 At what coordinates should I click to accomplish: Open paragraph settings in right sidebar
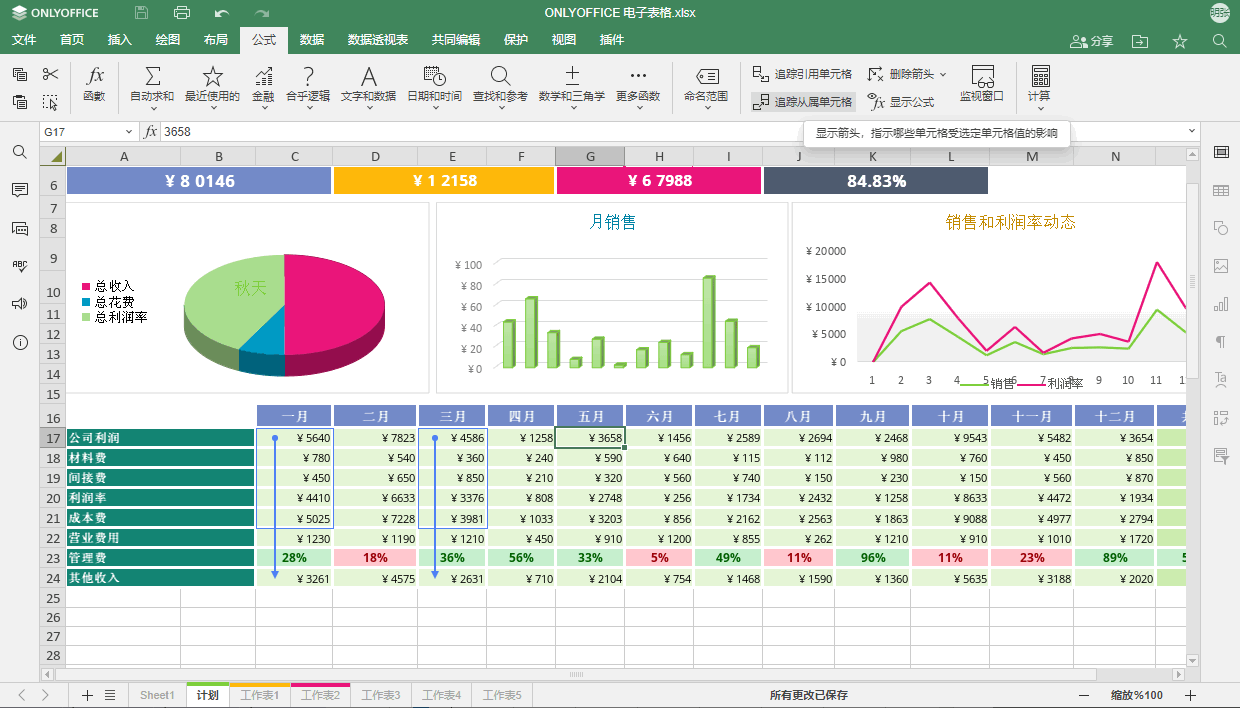point(1221,342)
